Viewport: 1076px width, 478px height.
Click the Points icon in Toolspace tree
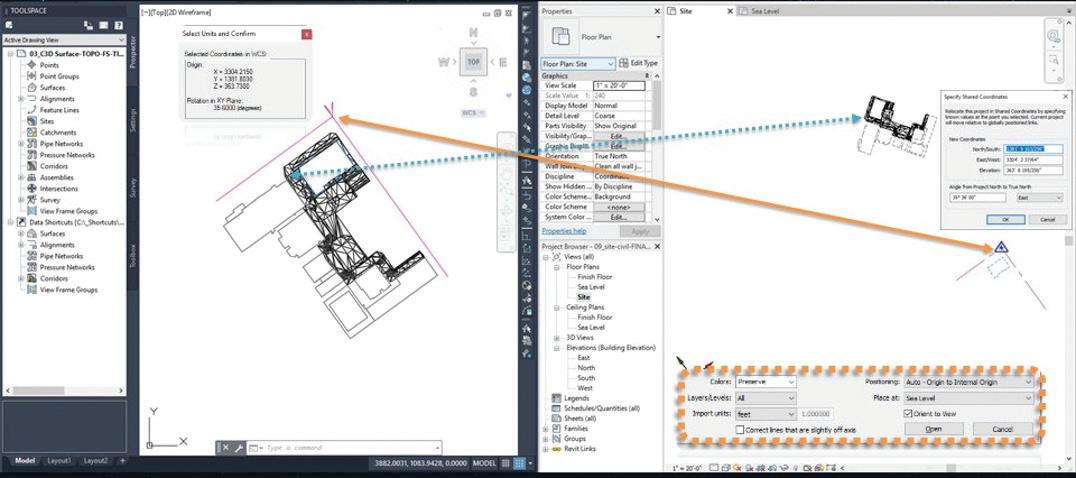pos(32,64)
